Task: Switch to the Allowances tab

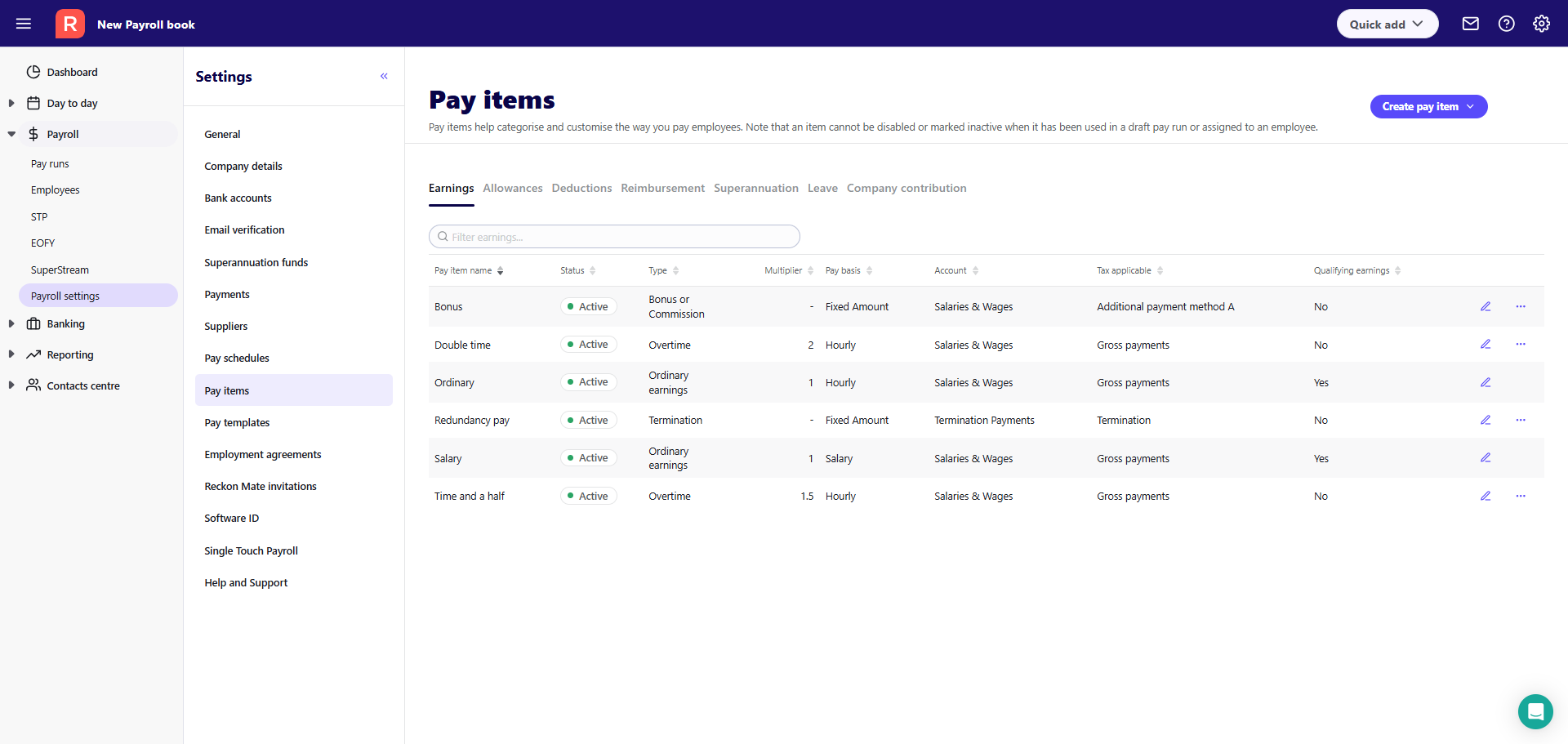Action: (x=512, y=188)
